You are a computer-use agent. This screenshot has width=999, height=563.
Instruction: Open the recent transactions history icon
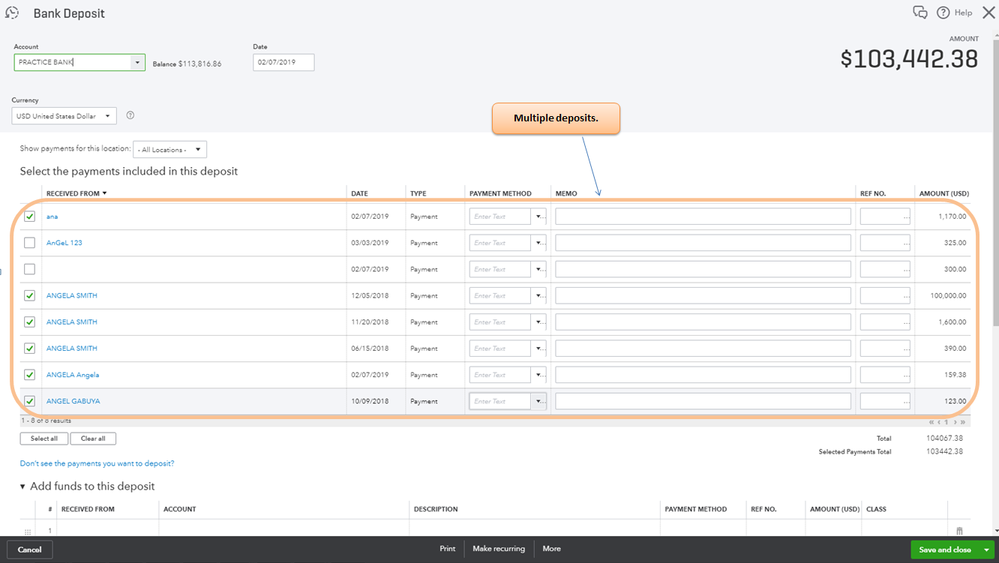pyautogui.click(x=12, y=13)
